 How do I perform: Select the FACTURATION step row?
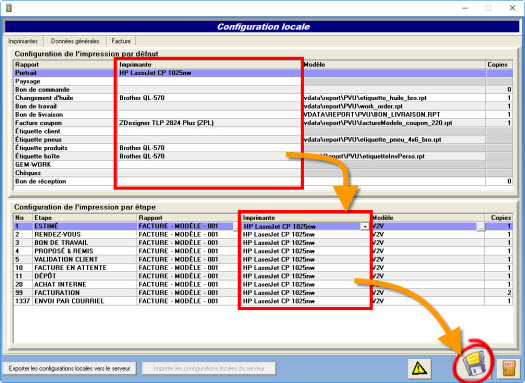tap(263, 293)
